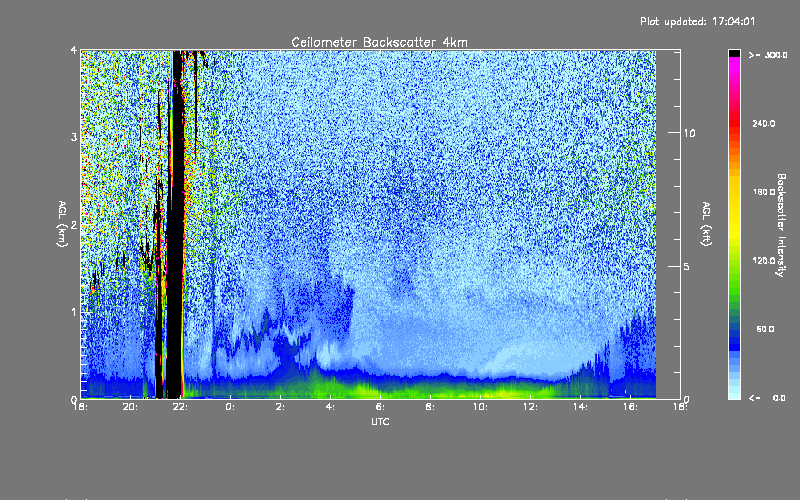Click the '0:' UTC time tick label

[230, 407]
